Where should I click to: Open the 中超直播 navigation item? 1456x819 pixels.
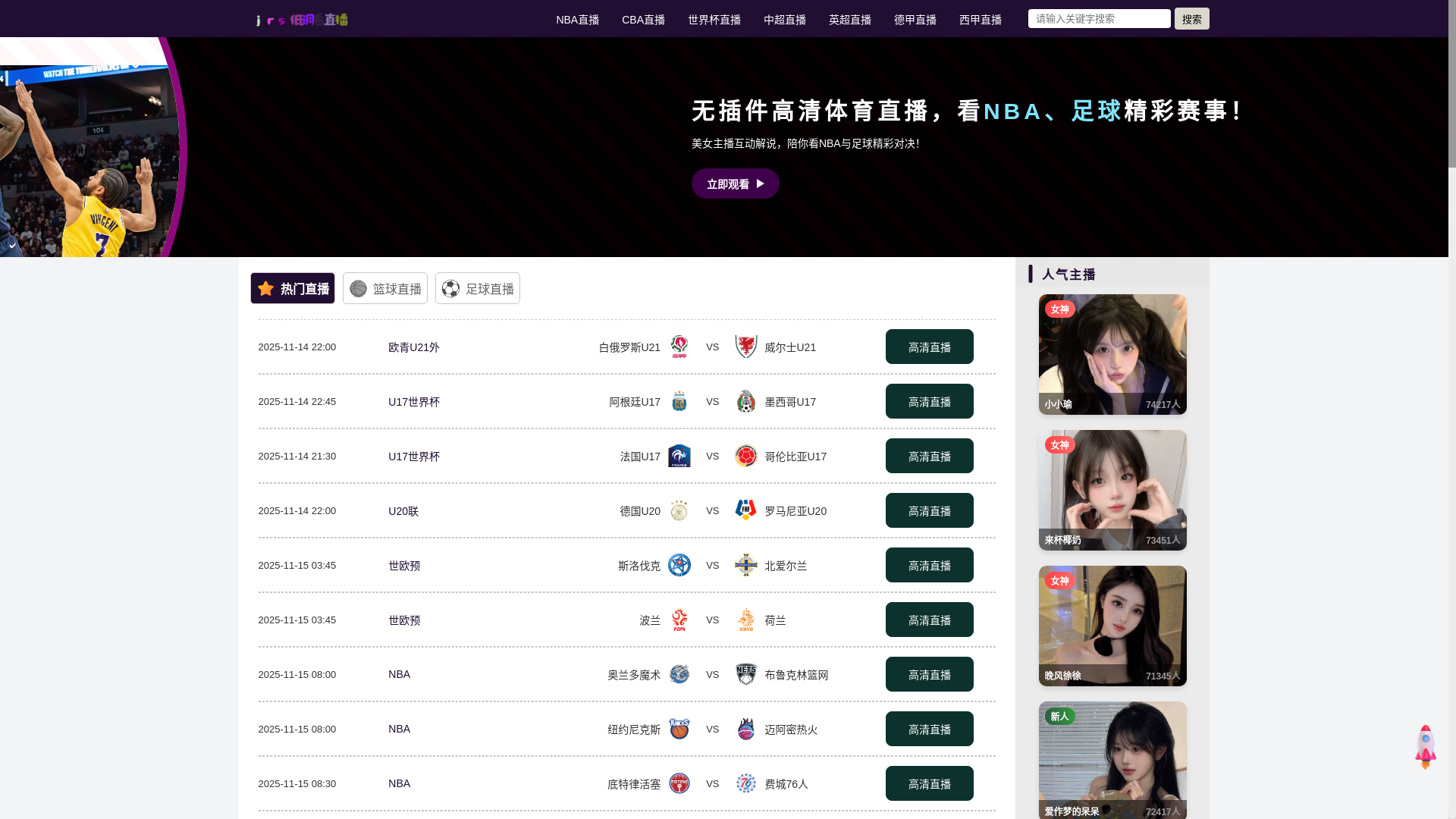785,20
